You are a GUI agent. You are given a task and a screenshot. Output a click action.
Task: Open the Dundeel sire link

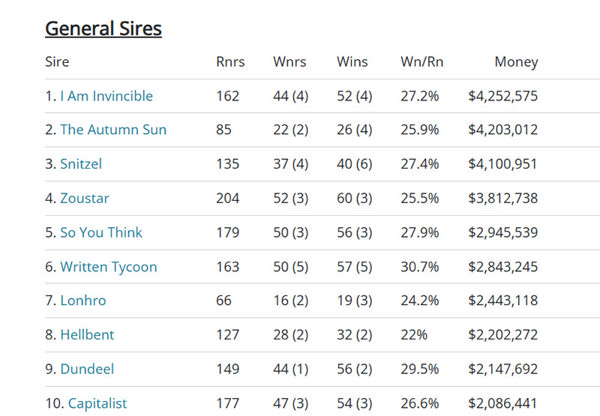click(x=87, y=369)
